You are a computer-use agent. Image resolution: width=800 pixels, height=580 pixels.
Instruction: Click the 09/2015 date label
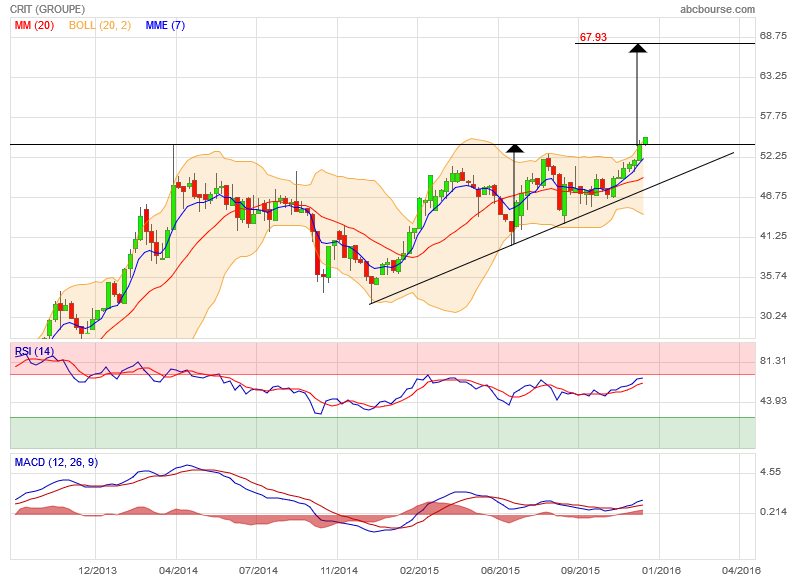pyautogui.click(x=580, y=570)
